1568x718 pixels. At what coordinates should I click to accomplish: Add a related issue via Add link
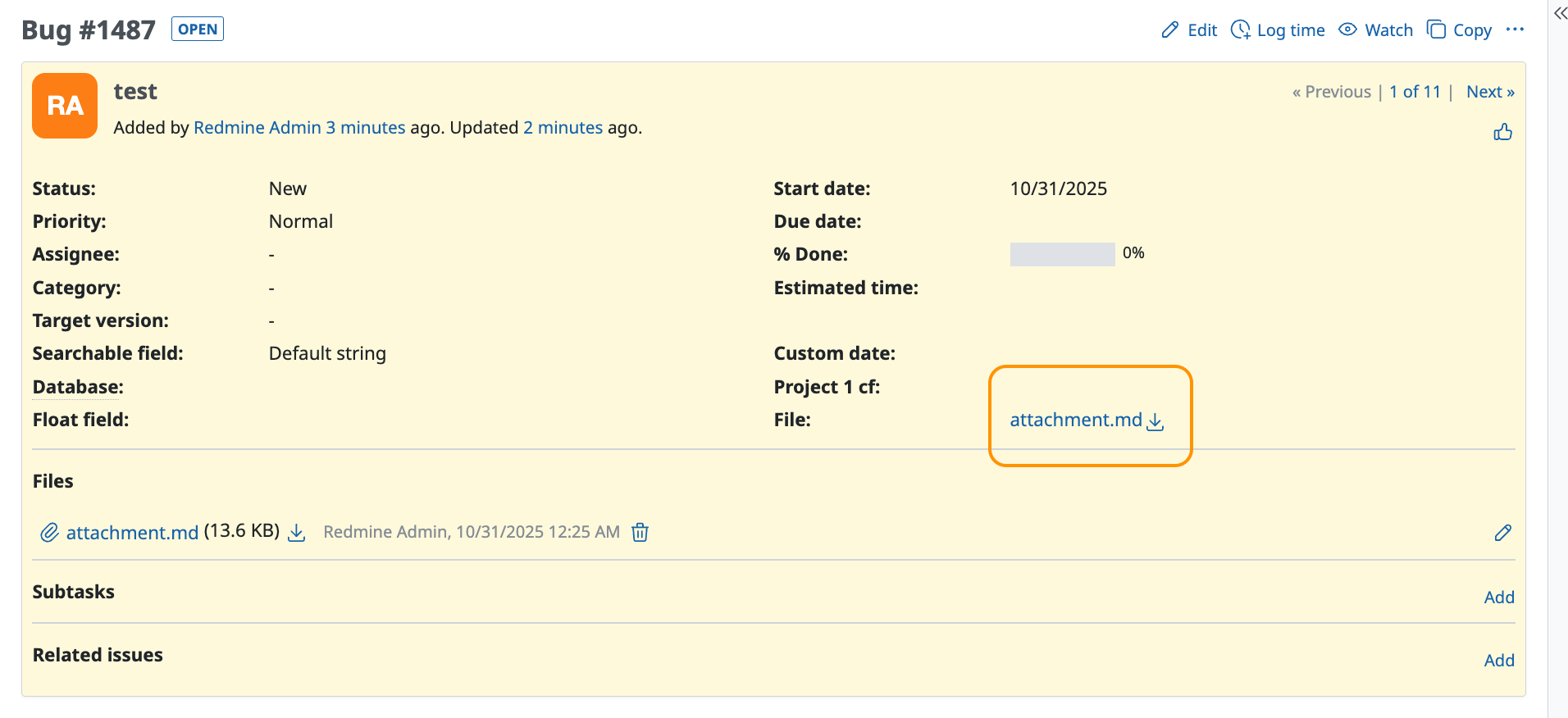tap(1498, 661)
